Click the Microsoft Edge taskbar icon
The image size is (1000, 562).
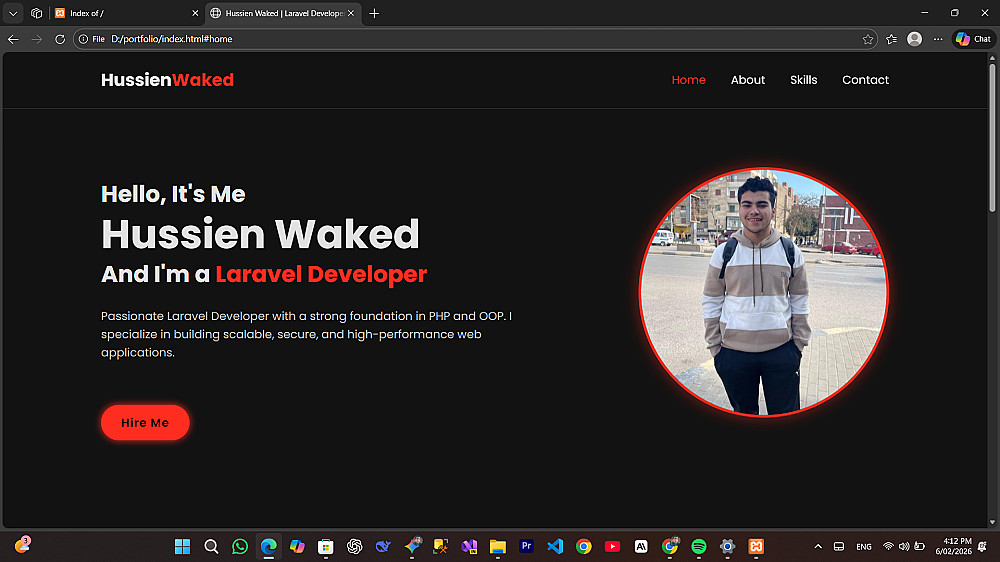click(x=268, y=546)
